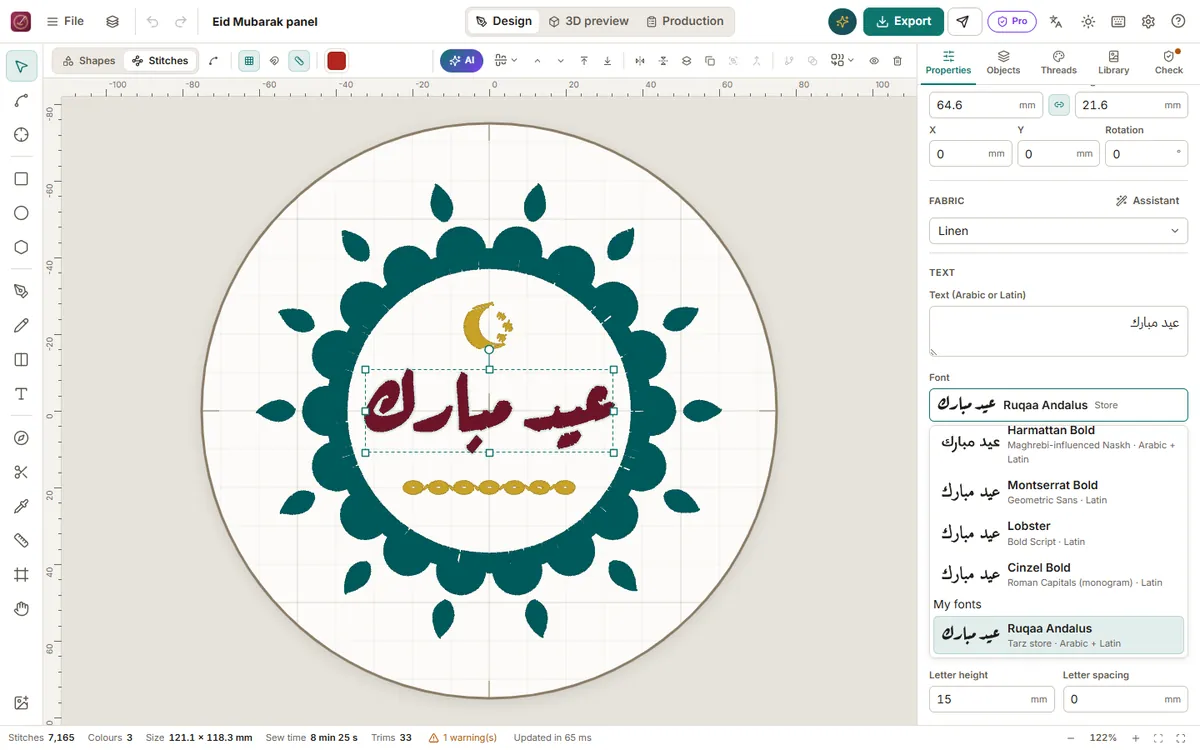Select the ruler measure tool

pos(21,540)
